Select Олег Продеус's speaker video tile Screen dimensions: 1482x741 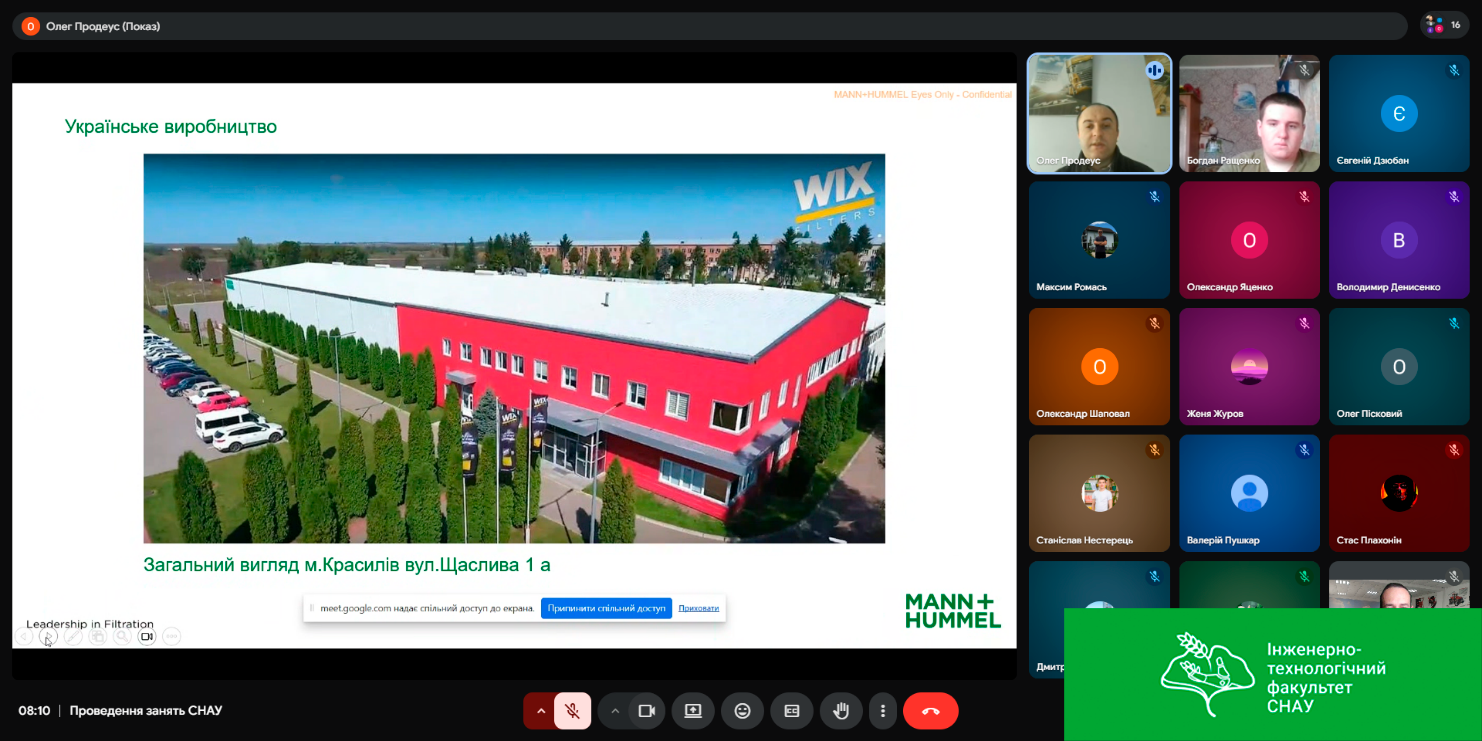pos(1099,112)
